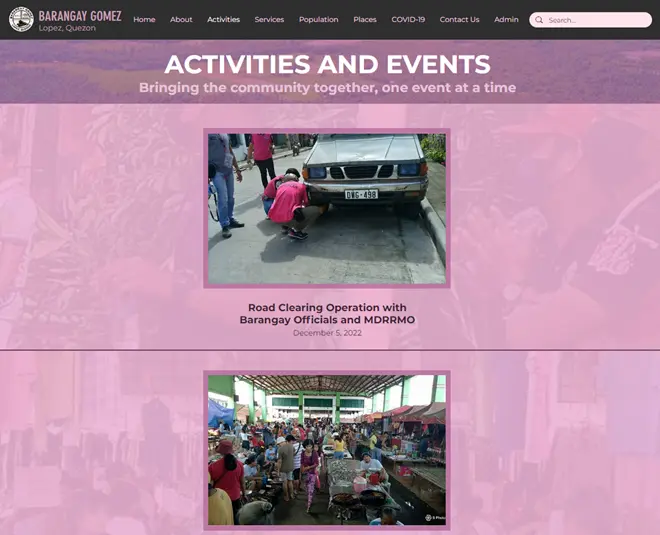Click the Lopez, Quezon subtitle text
660x535 pixels.
67,28
